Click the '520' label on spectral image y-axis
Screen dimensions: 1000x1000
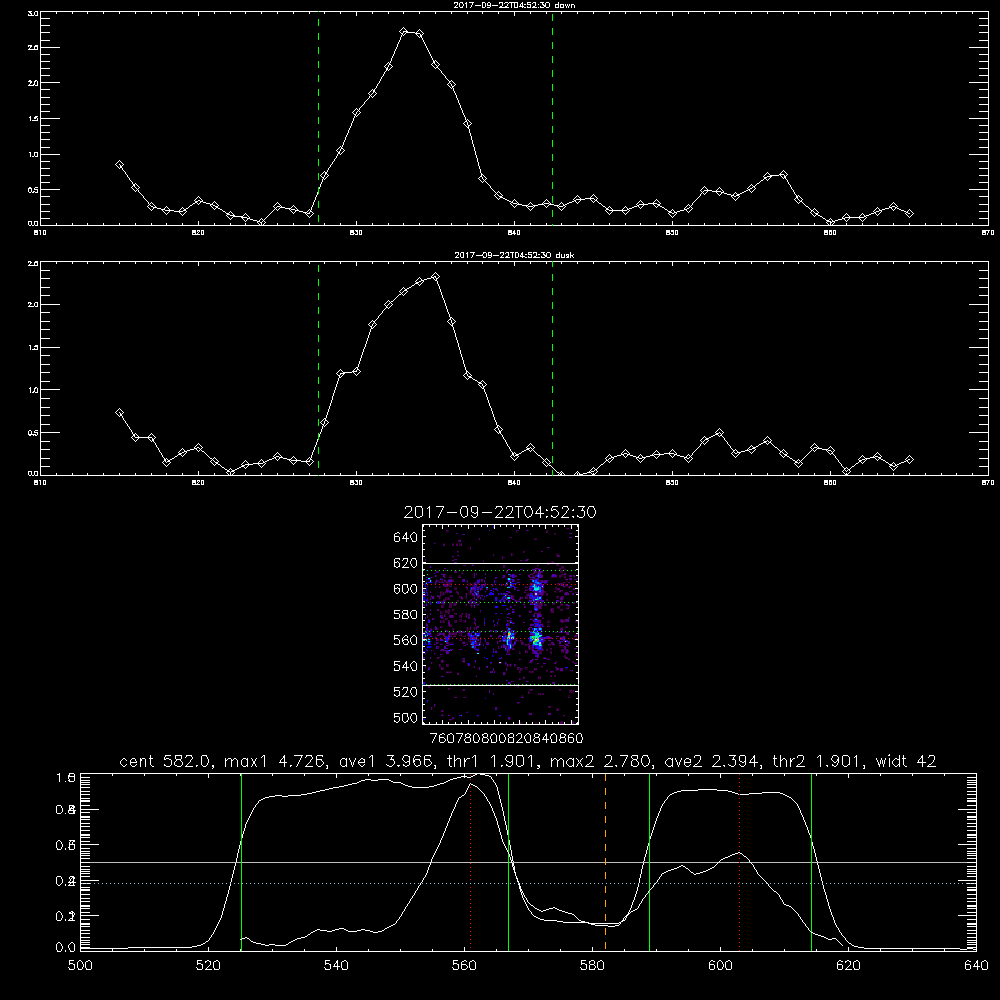click(x=405, y=692)
